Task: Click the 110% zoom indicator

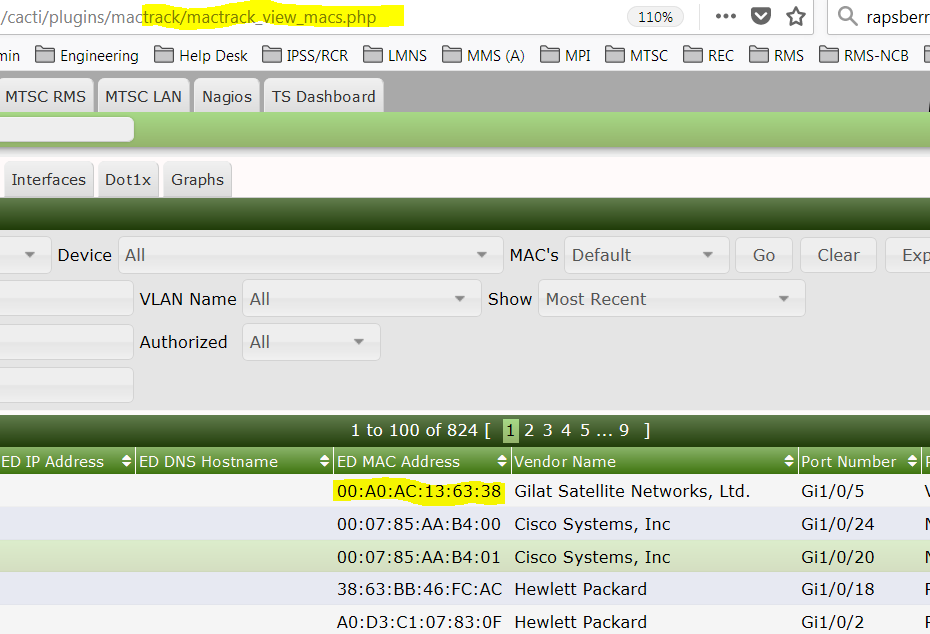Action: 656,16
